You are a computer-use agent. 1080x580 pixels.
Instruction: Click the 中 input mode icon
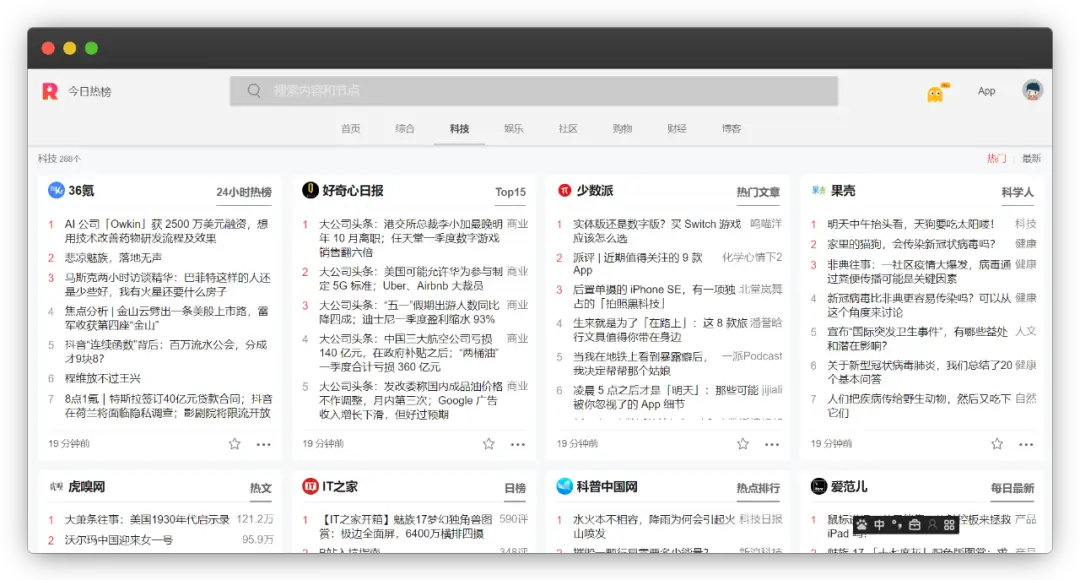coord(880,525)
